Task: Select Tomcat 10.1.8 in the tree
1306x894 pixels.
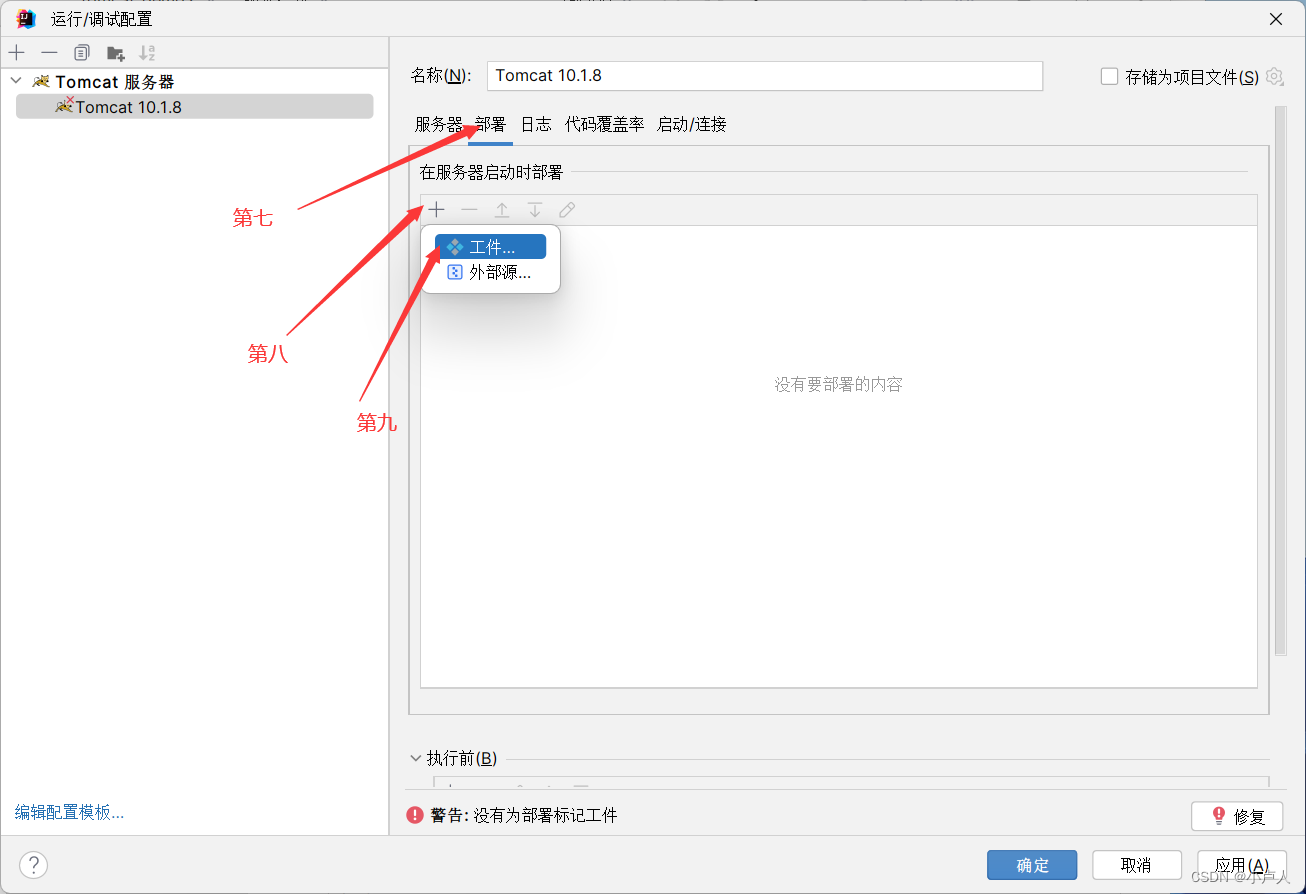Action: point(194,106)
